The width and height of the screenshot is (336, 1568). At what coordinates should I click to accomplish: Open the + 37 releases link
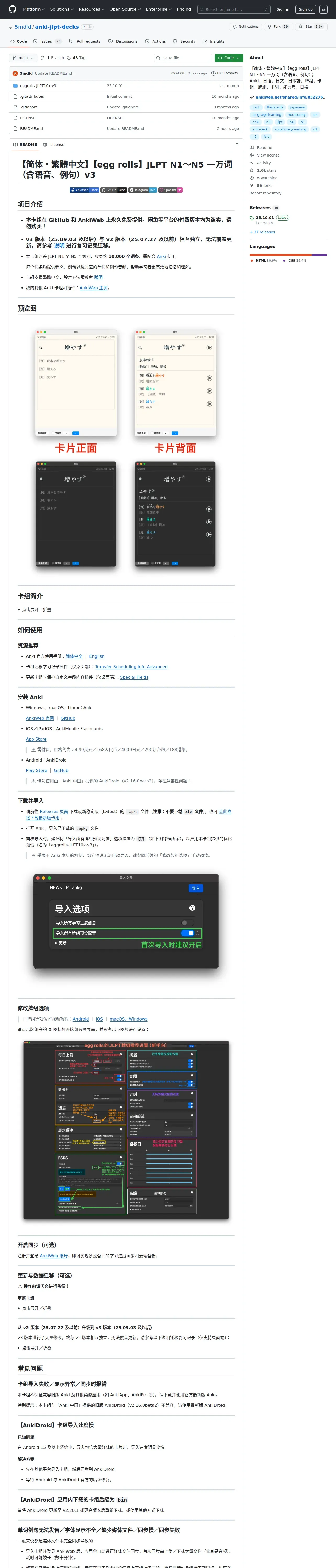point(262,232)
